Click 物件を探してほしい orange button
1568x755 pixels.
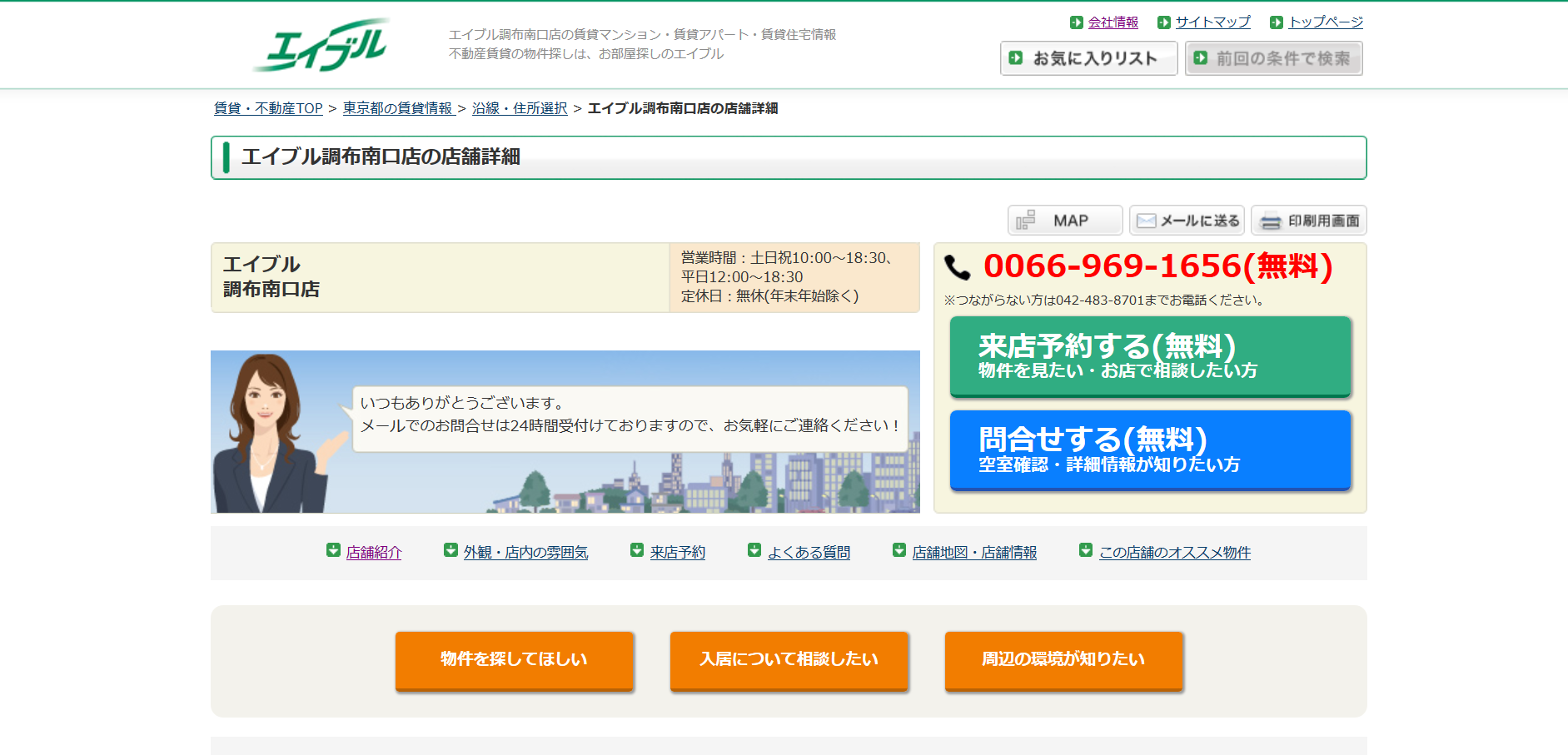click(x=515, y=661)
